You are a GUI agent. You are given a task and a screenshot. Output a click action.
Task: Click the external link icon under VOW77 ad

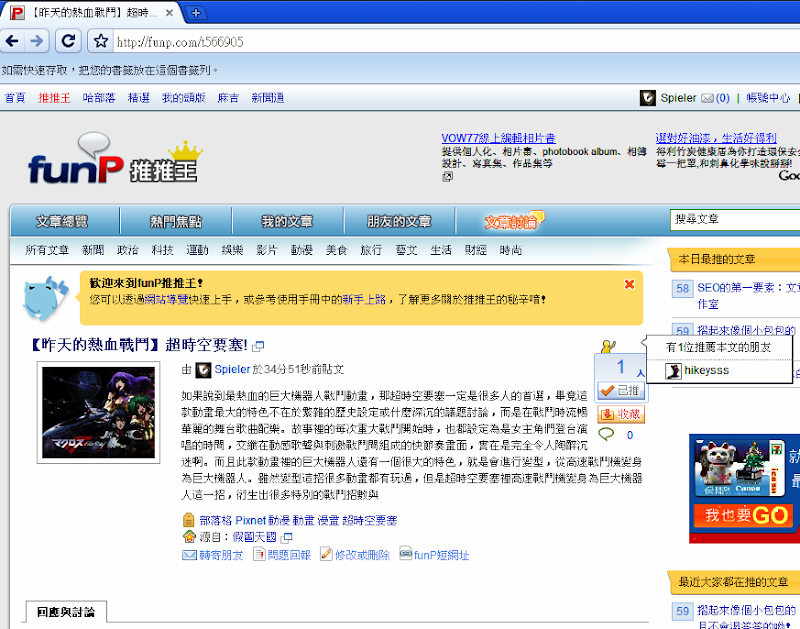pos(447,177)
